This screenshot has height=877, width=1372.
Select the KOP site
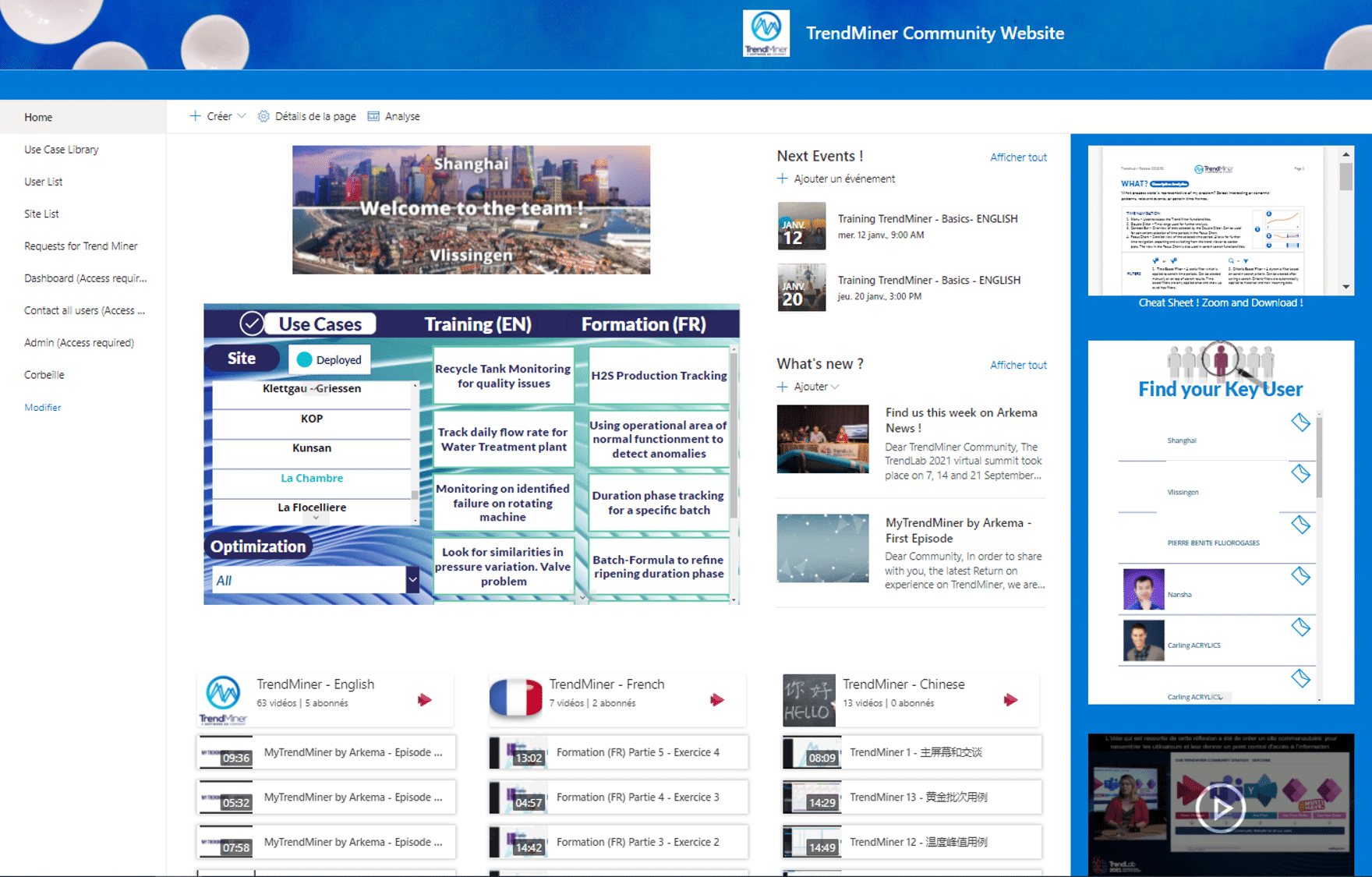click(312, 419)
